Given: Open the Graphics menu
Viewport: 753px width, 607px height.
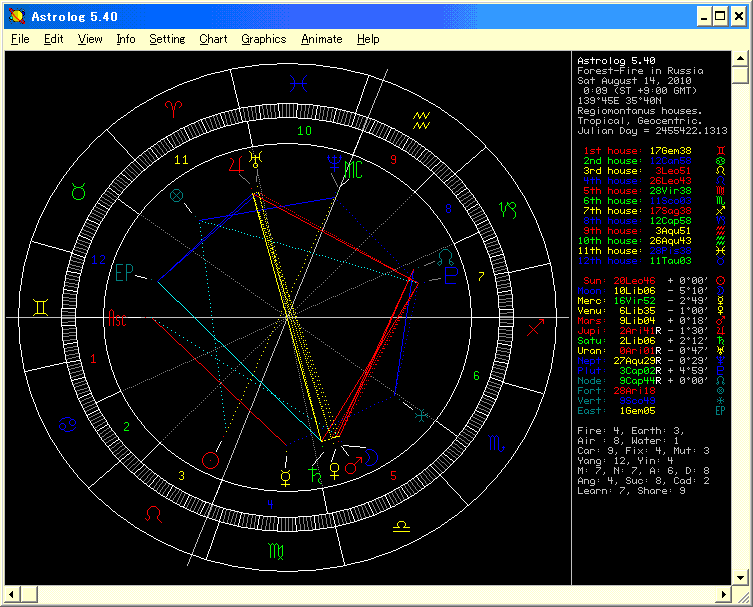Looking at the screenshot, I should tap(264, 39).
